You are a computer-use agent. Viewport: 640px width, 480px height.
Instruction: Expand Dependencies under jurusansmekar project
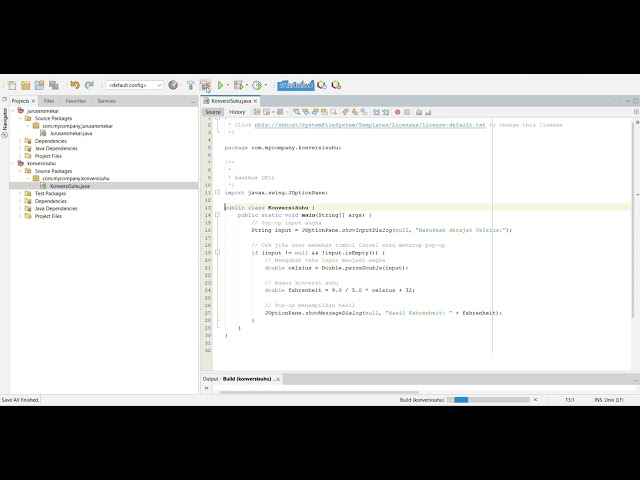click(x=20, y=141)
